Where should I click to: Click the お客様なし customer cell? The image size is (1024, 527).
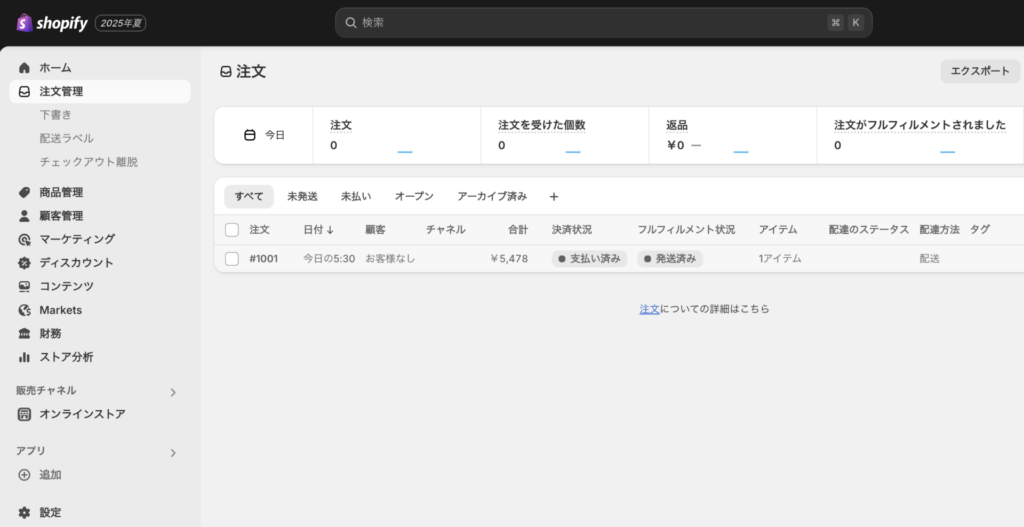[x=390, y=259]
